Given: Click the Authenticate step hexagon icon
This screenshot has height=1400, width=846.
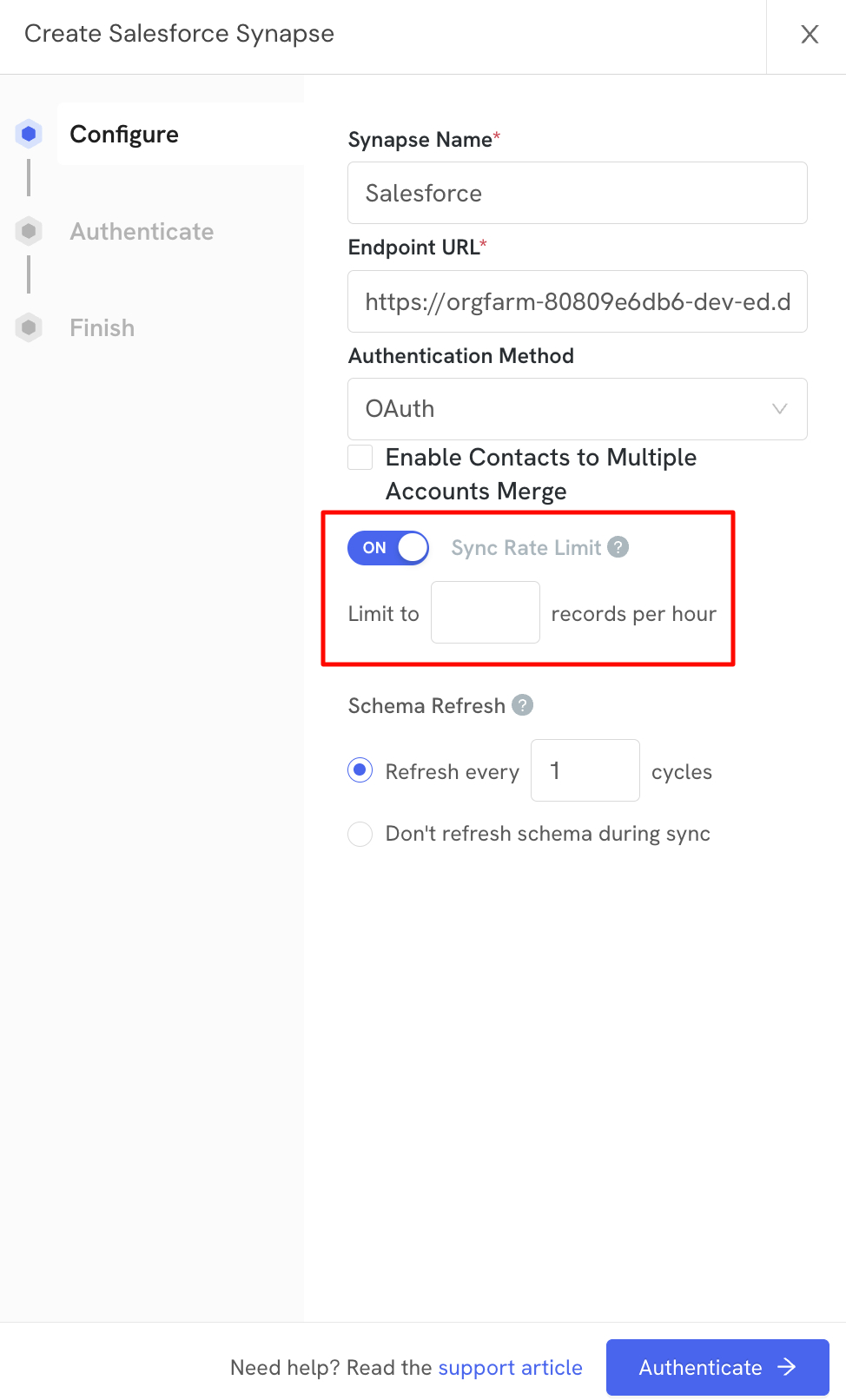Looking at the screenshot, I should (29, 231).
